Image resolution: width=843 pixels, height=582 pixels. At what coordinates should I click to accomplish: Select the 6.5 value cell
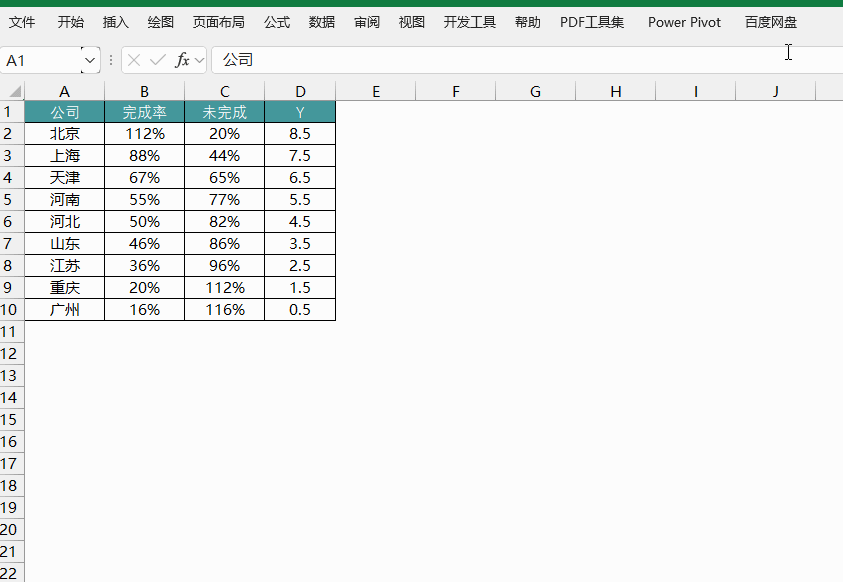(300, 178)
